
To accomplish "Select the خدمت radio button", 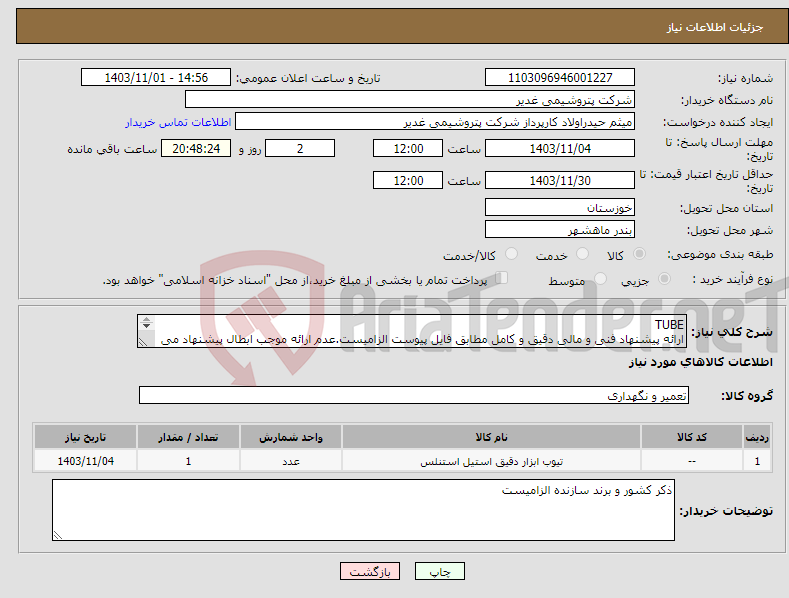I will (582, 254).
